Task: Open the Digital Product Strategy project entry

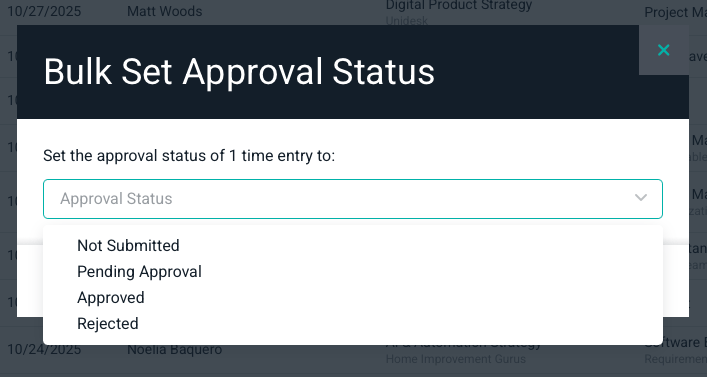Action: [459, 5]
